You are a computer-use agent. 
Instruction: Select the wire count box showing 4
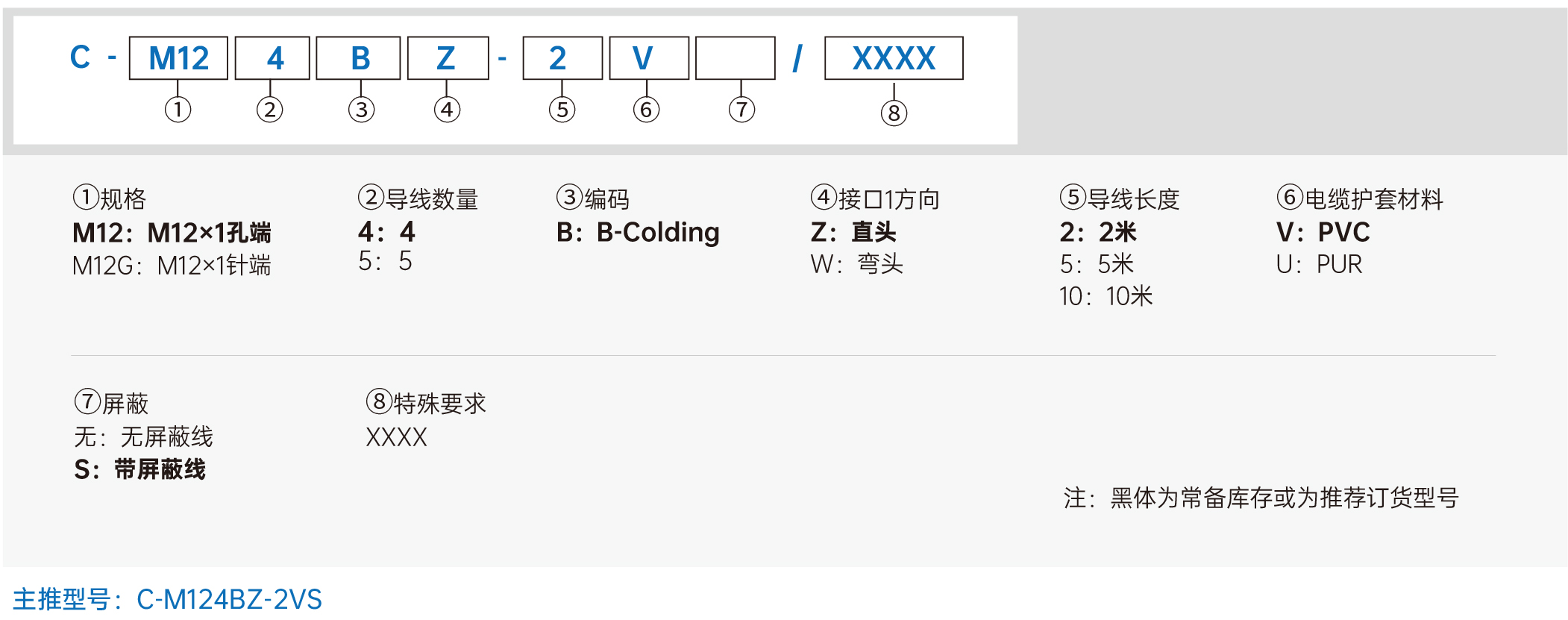(x=272, y=58)
